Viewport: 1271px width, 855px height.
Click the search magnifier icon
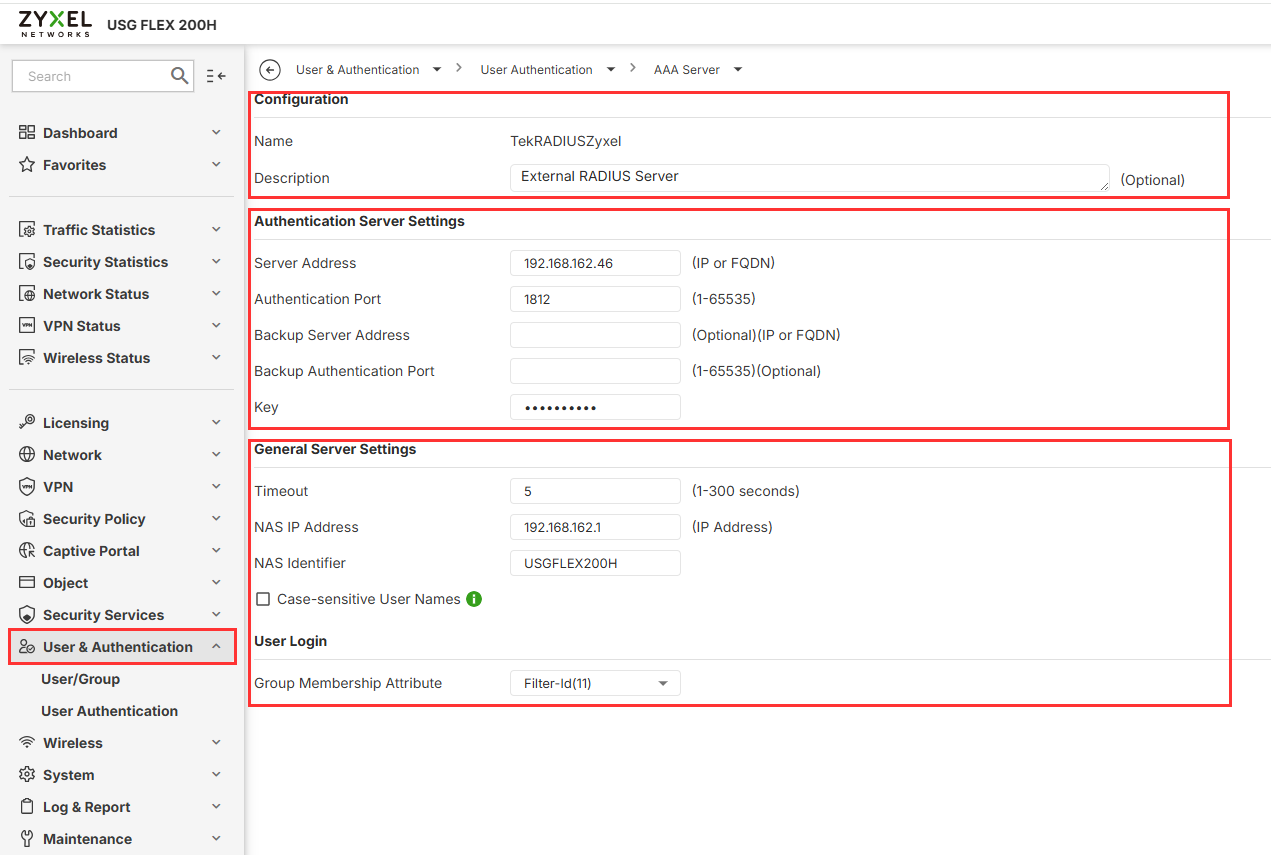coord(180,76)
